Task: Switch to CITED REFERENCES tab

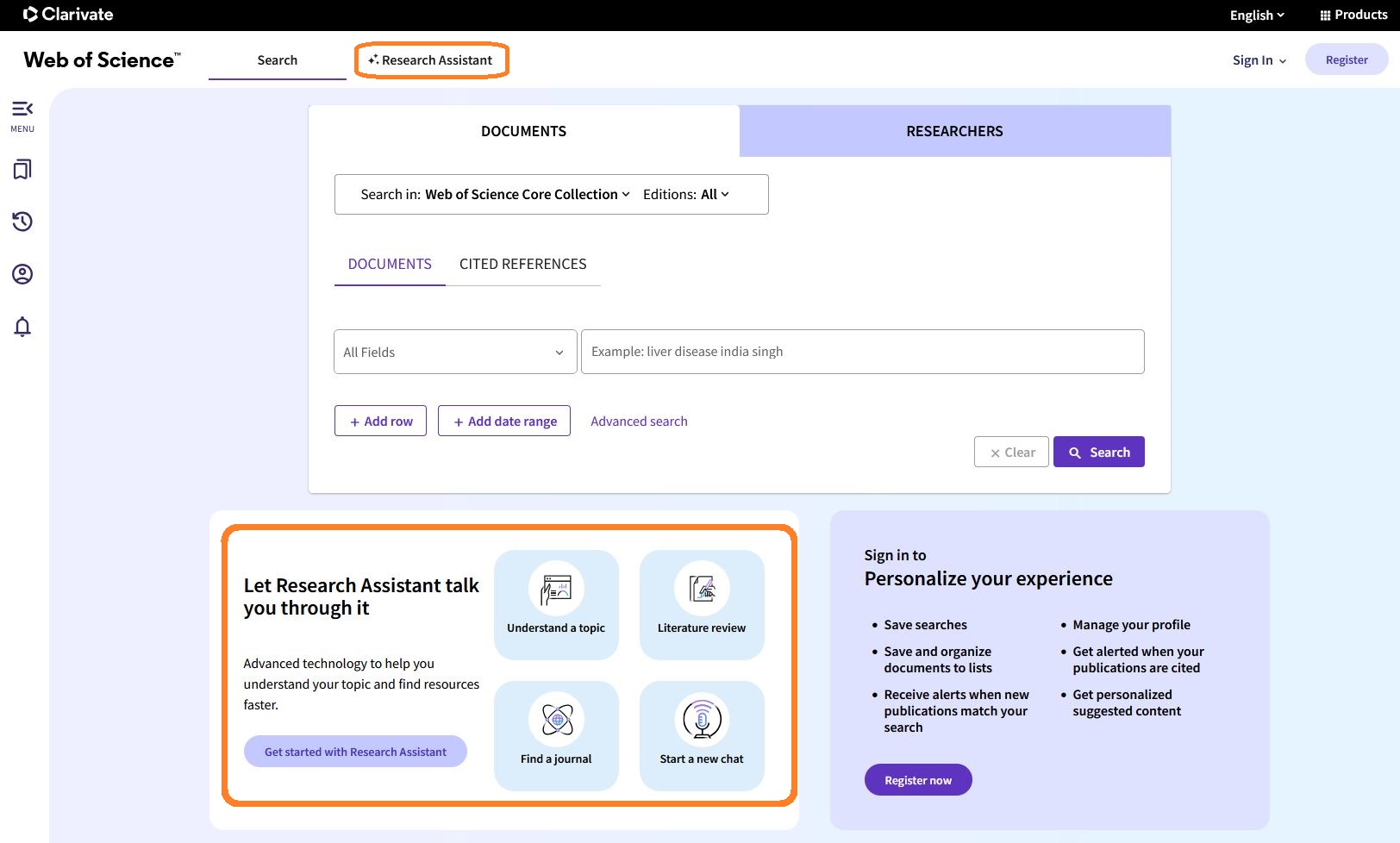Action: point(522,264)
